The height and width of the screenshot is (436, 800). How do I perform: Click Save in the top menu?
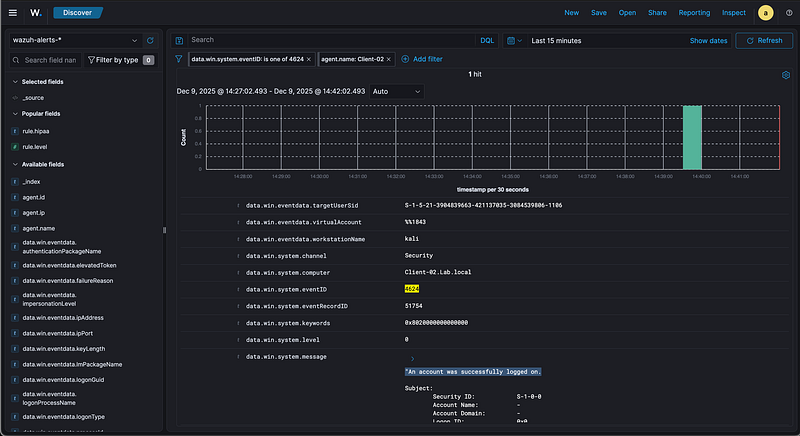[x=599, y=13]
